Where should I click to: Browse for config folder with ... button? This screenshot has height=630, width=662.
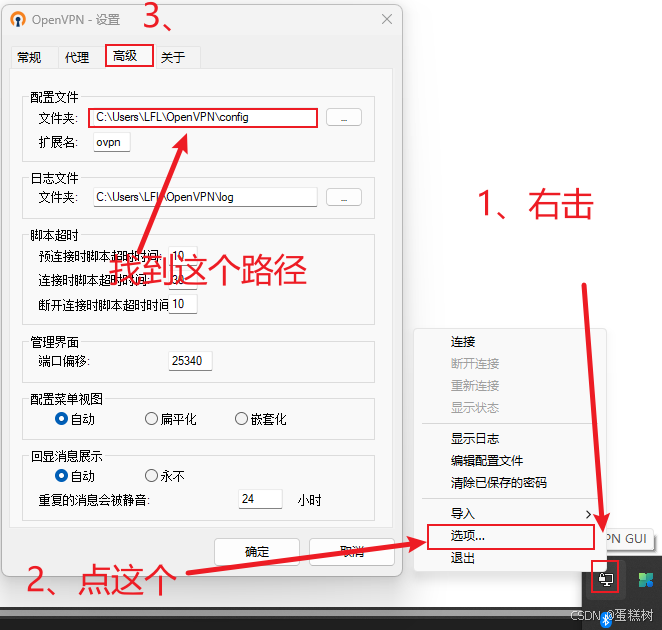344,117
